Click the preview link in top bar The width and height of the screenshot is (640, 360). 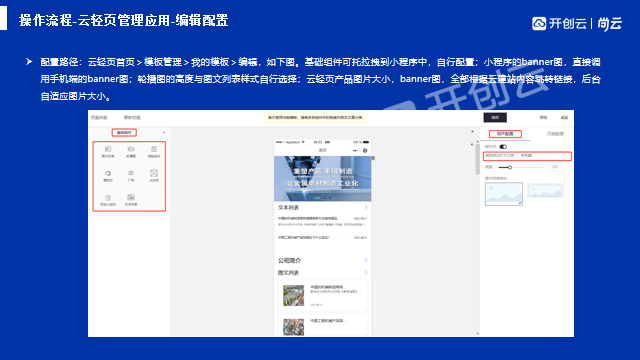[x=543, y=118]
